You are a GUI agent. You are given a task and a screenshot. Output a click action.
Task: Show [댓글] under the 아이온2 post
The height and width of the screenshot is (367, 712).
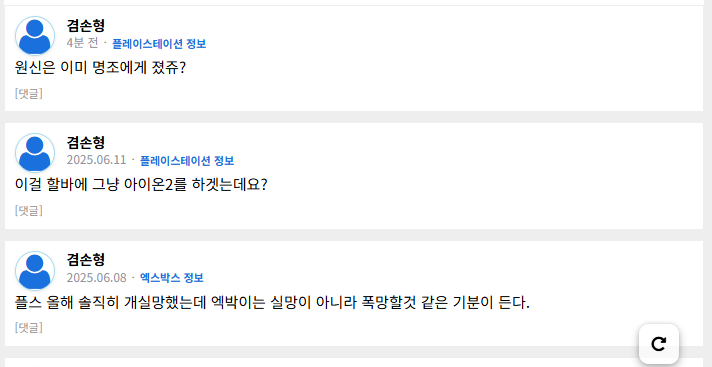29,210
